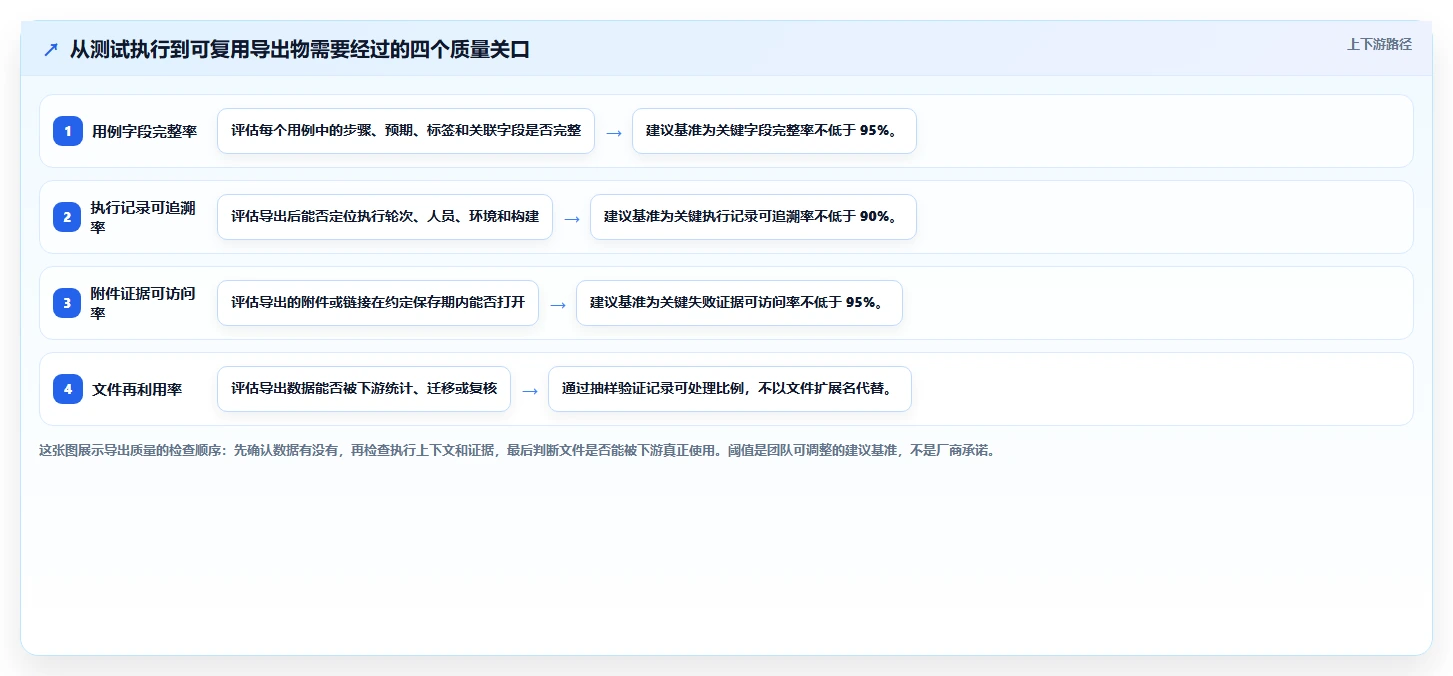Select the number 1 step badge
The width and height of the screenshot is (1453, 676).
click(x=68, y=131)
